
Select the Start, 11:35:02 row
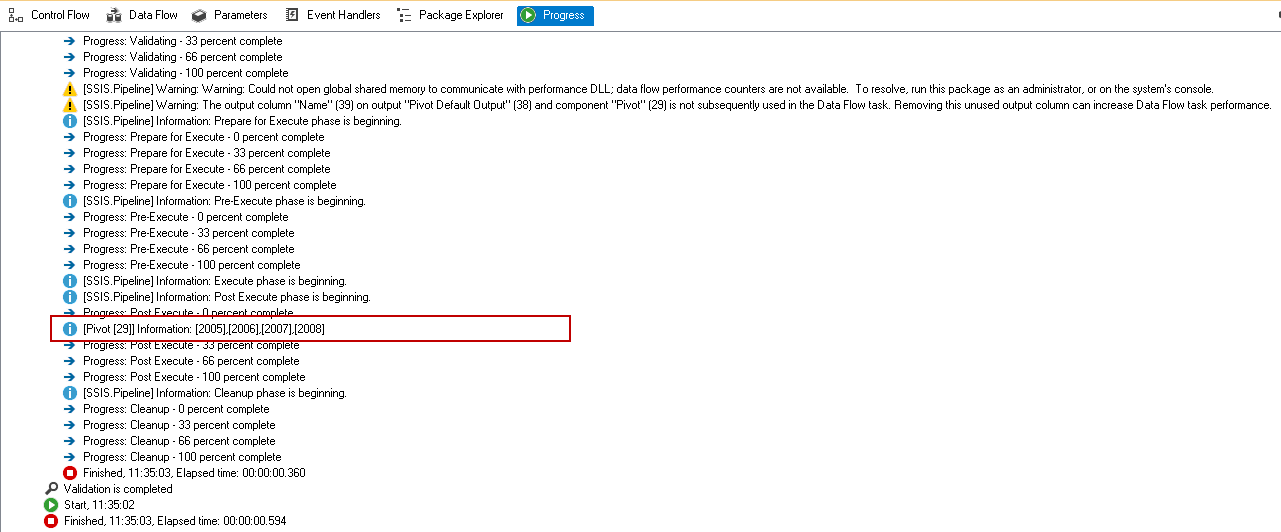point(99,505)
